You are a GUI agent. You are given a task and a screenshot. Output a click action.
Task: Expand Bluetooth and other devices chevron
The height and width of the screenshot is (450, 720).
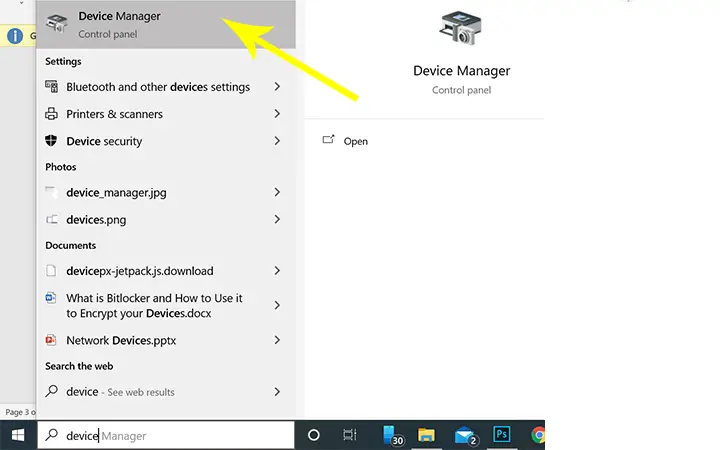click(x=277, y=86)
